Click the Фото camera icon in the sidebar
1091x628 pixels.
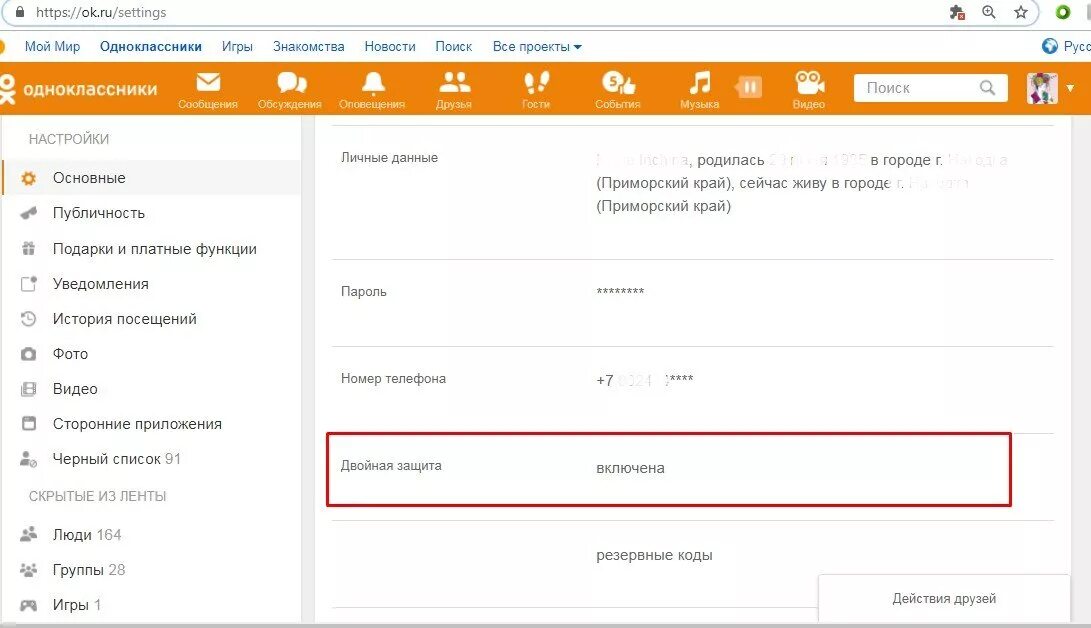click(x=29, y=354)
